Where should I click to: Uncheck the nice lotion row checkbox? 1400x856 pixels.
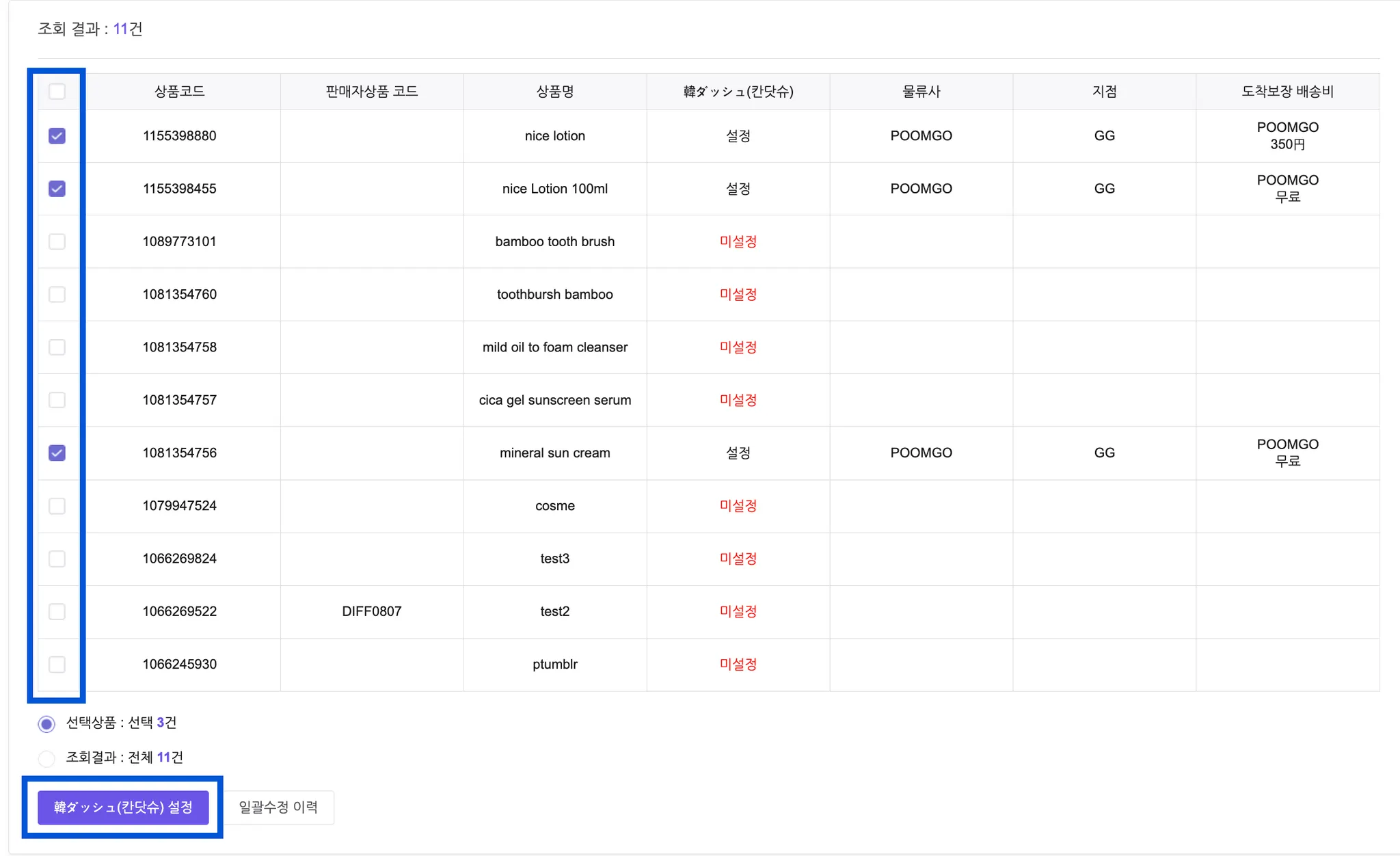[57, 136]
